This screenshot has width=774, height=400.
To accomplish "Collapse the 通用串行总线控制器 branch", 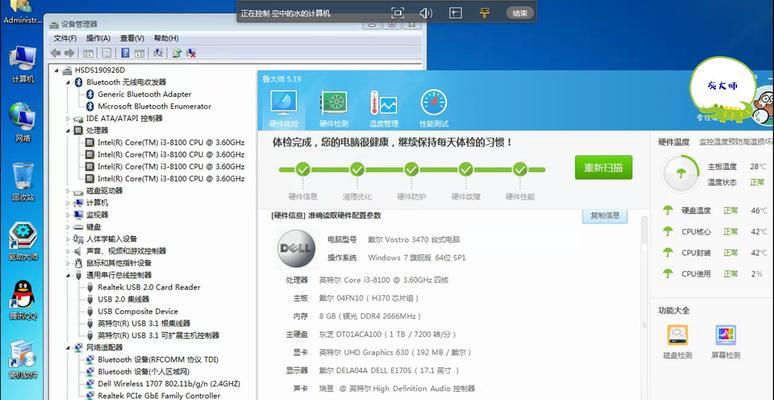I will (x=68, y=275).
